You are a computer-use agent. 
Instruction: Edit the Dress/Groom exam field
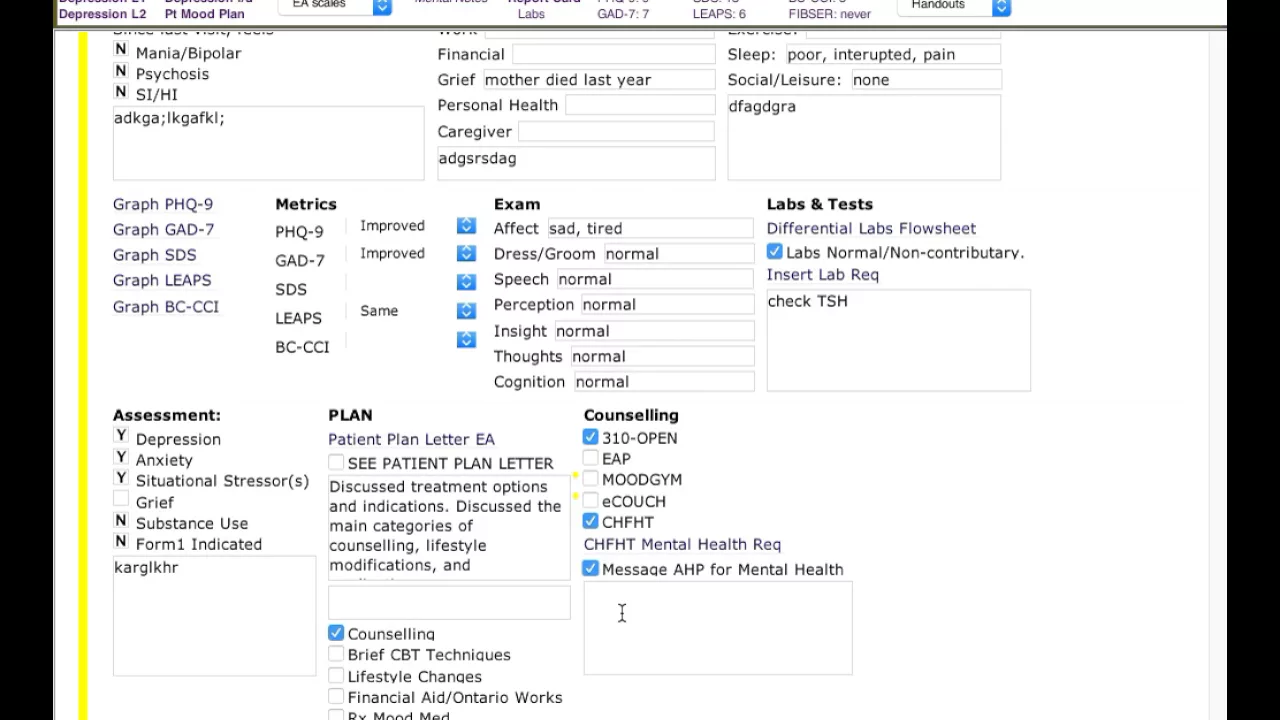678,254
